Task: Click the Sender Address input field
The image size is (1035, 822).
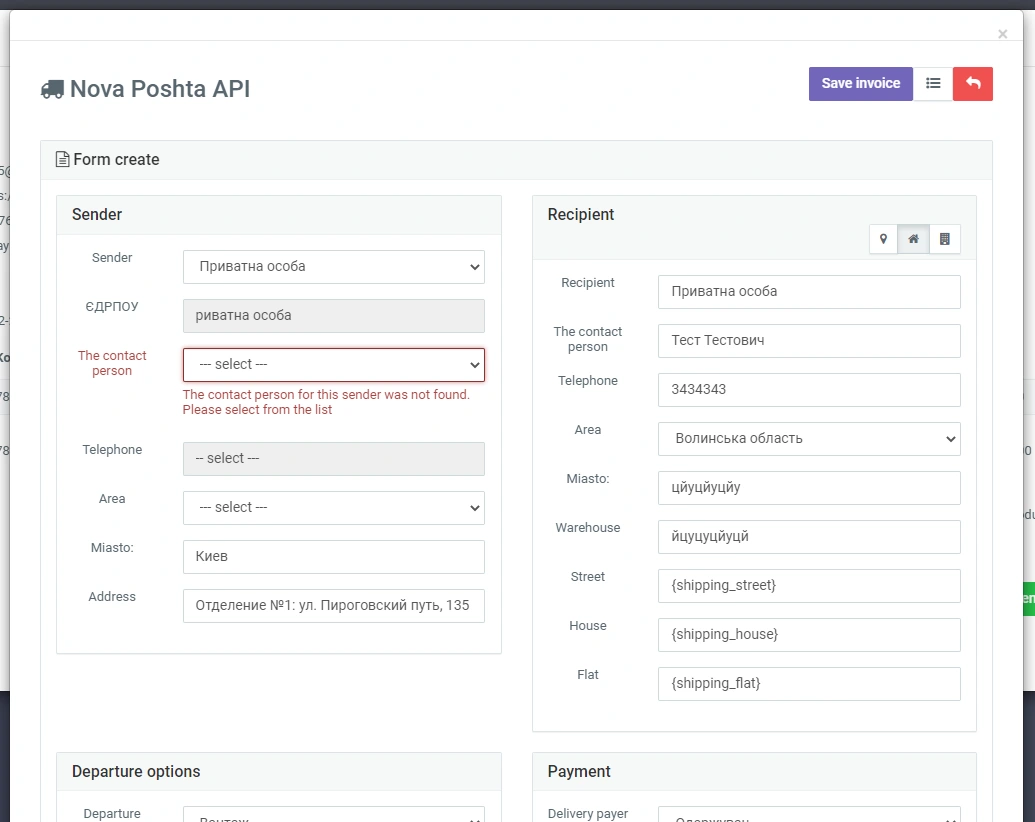Action: [333, 606]
